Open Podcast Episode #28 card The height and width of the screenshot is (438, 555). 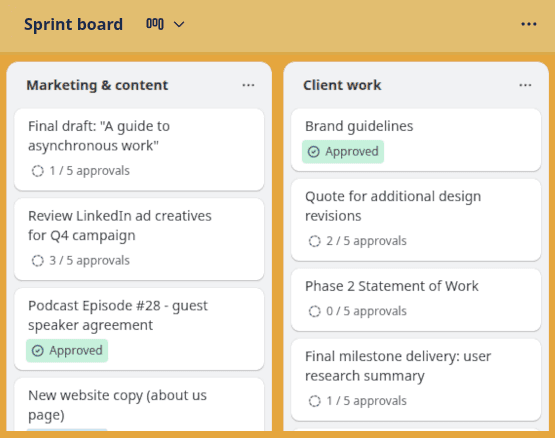coord(139,329)
